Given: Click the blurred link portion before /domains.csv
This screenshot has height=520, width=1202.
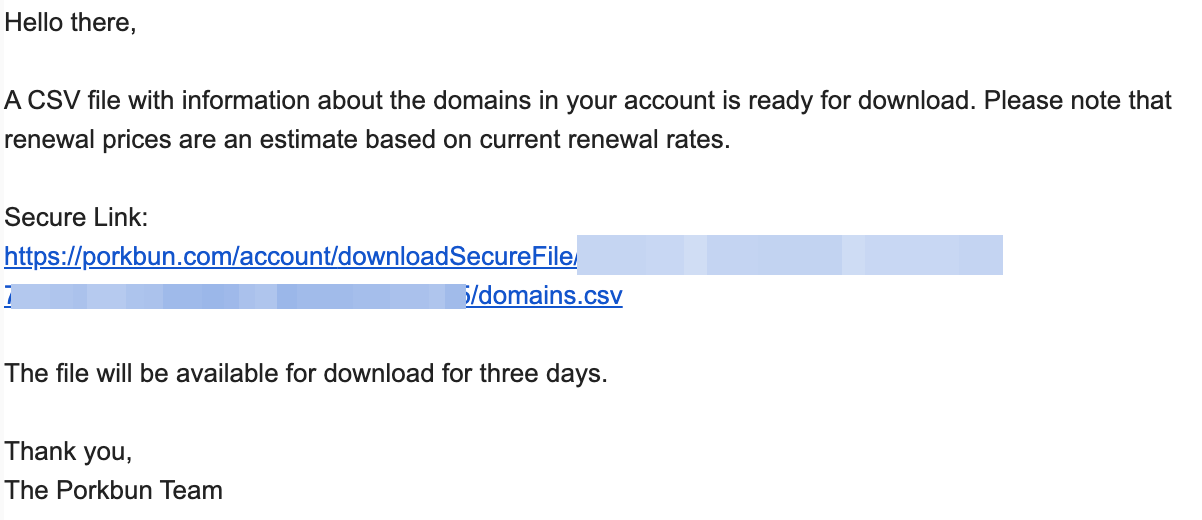Looking at the screenshot, I should tap(238, 295).
